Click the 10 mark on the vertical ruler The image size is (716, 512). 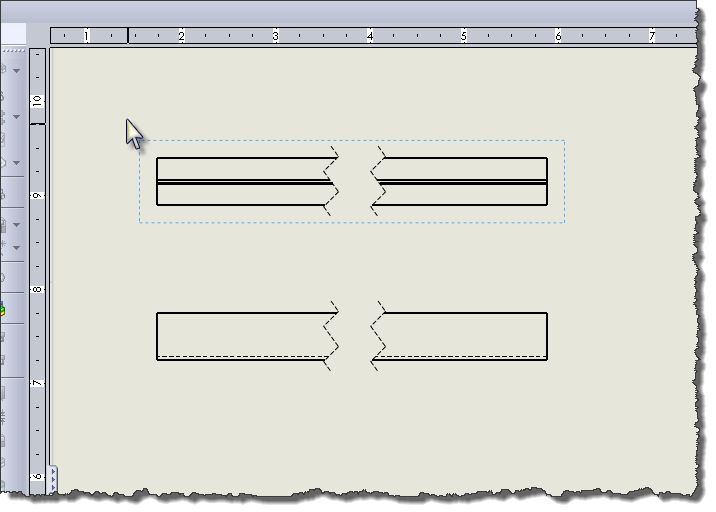pos(37,101)
